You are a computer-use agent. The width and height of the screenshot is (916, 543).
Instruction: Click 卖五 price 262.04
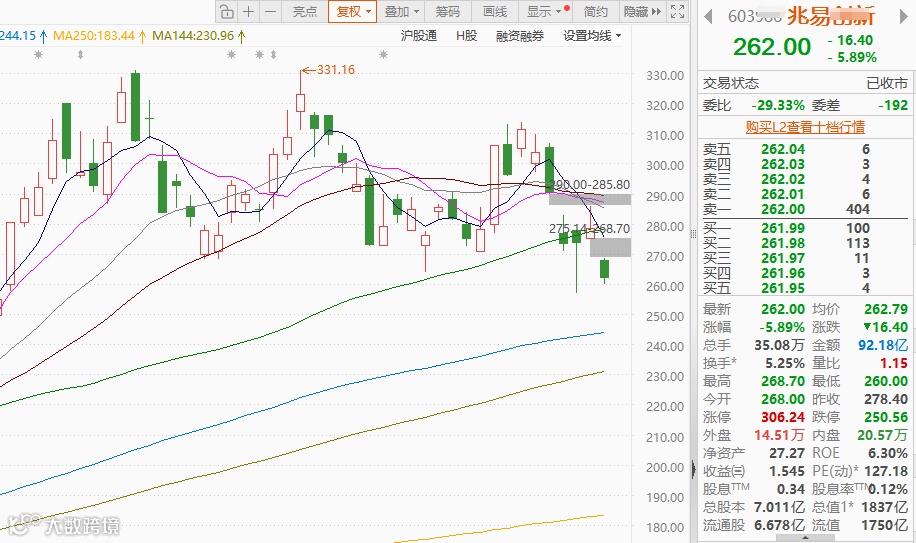[783, 149]
